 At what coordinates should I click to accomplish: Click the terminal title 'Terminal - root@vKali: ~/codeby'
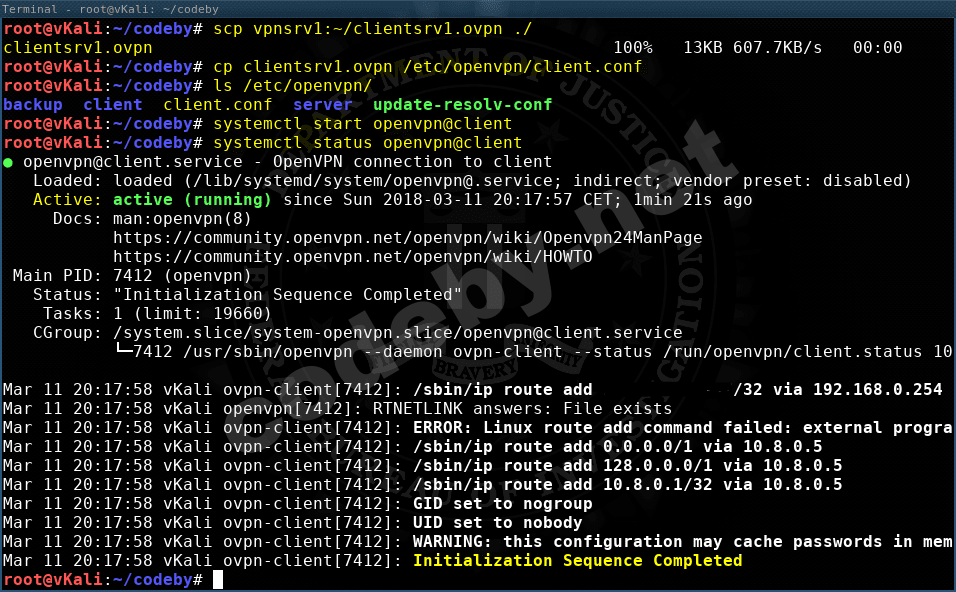pos(110,9)
